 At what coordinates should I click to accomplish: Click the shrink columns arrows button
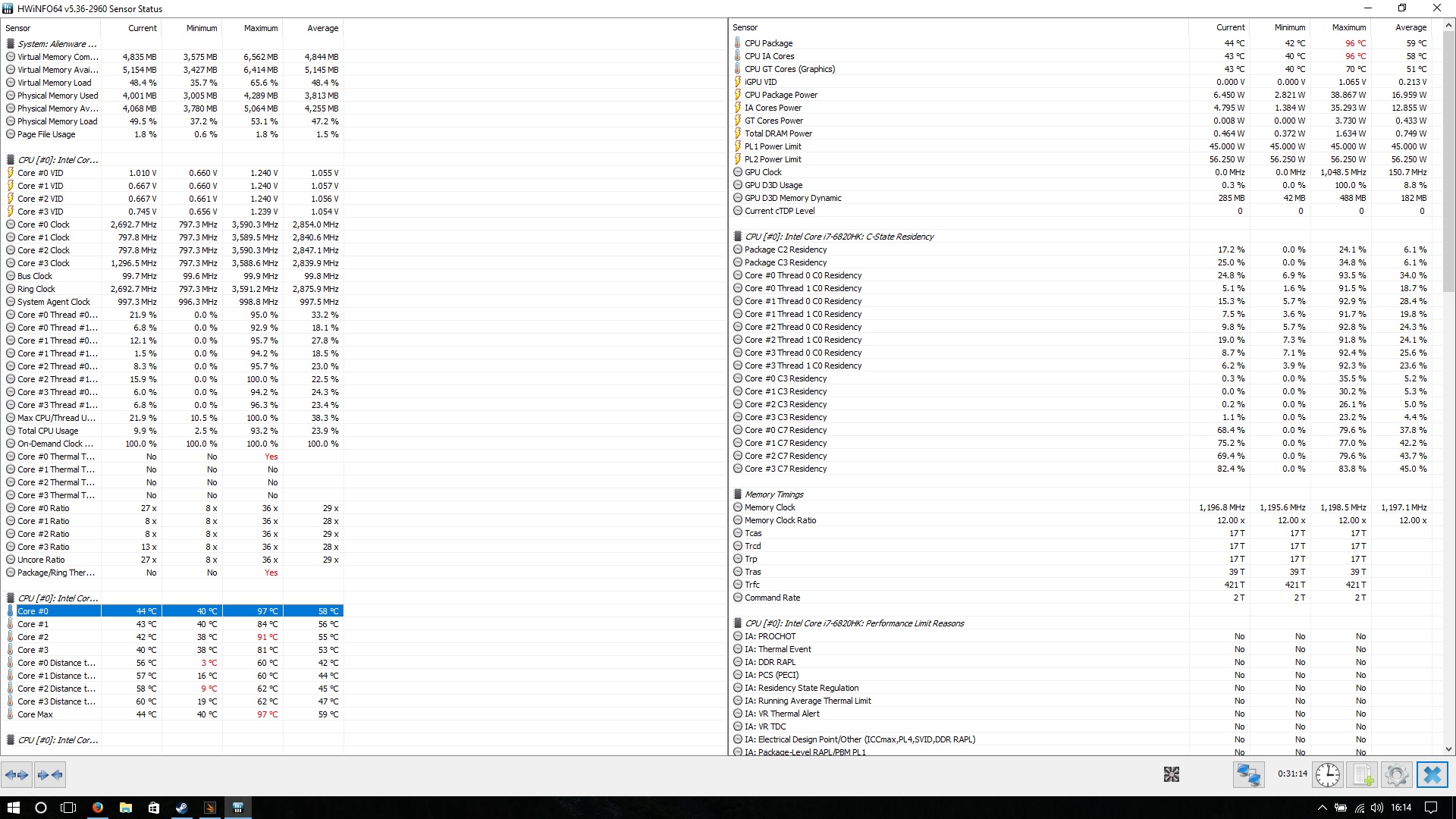pos(50,774)
